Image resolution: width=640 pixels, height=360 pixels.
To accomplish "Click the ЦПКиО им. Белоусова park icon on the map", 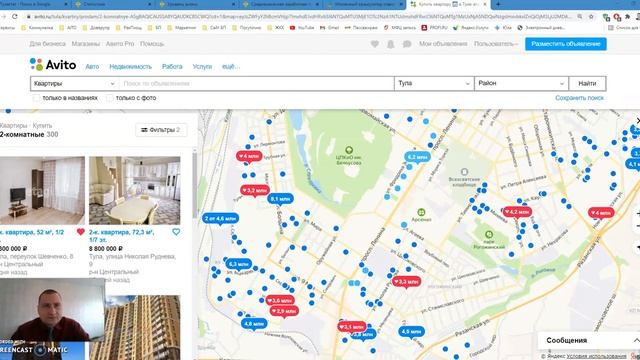I will click(x=349, y=150).
